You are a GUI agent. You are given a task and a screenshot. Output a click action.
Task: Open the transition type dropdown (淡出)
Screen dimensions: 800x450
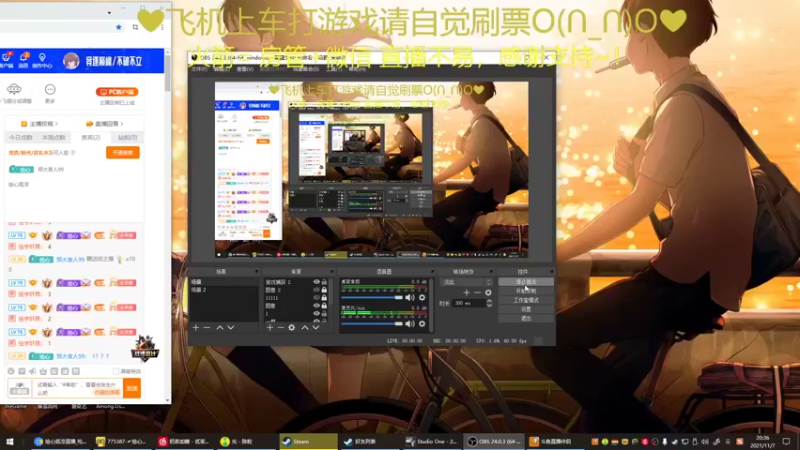[x=466, y=282]
